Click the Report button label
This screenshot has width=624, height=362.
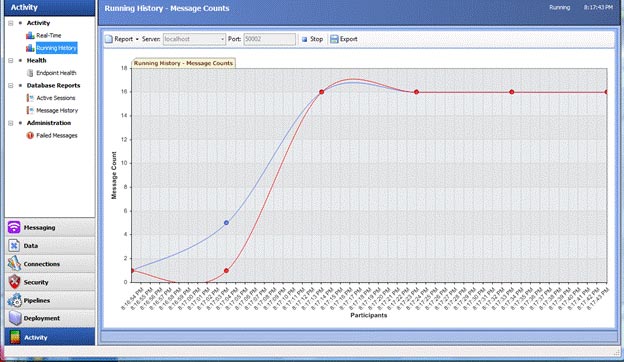click(x=123, y=39)
